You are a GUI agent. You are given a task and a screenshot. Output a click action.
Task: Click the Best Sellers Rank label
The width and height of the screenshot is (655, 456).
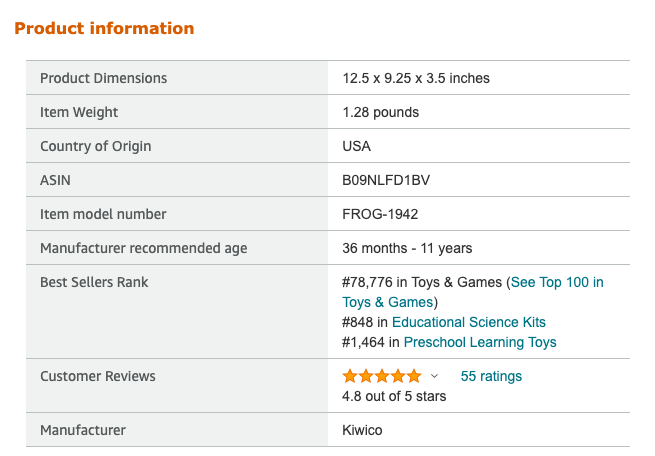[94, 282]
